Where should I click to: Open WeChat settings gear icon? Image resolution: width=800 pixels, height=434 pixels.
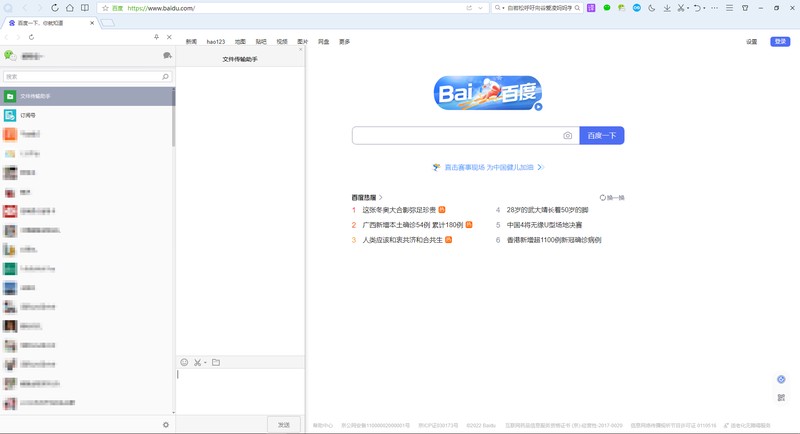tap(166, 425)
